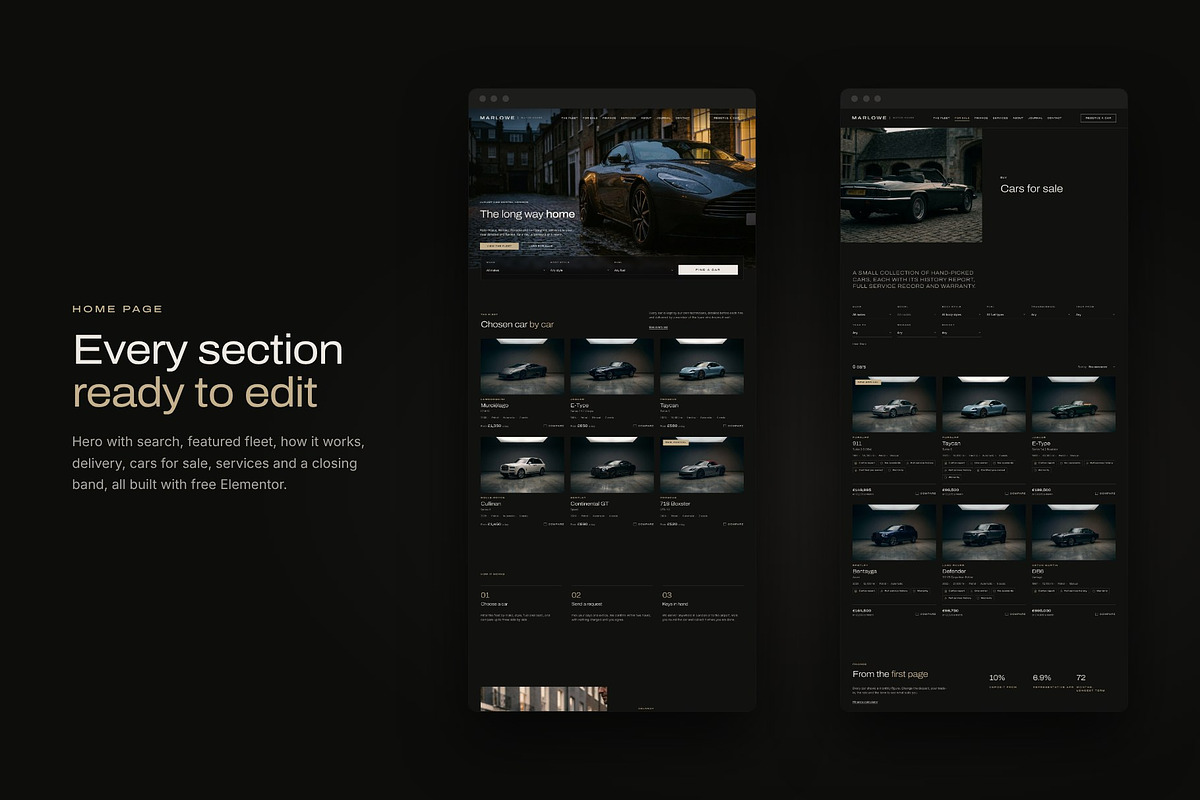The width and height of the screenshot is (1200, 800).
Task: Open the Bentayga car image
Action: point(894,532)
